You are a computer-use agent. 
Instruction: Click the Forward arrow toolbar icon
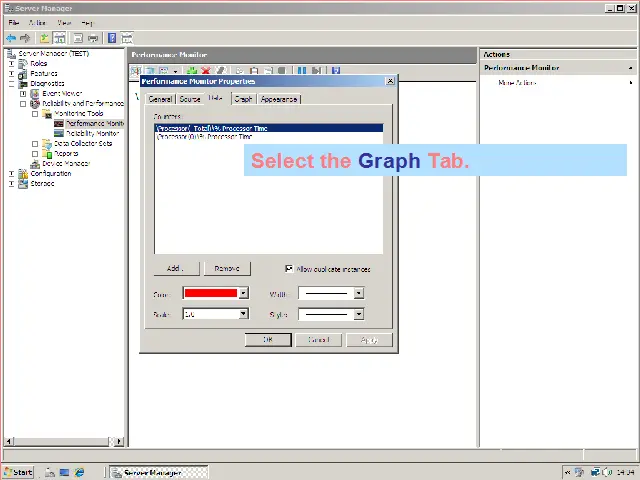[x=25, y=38]
